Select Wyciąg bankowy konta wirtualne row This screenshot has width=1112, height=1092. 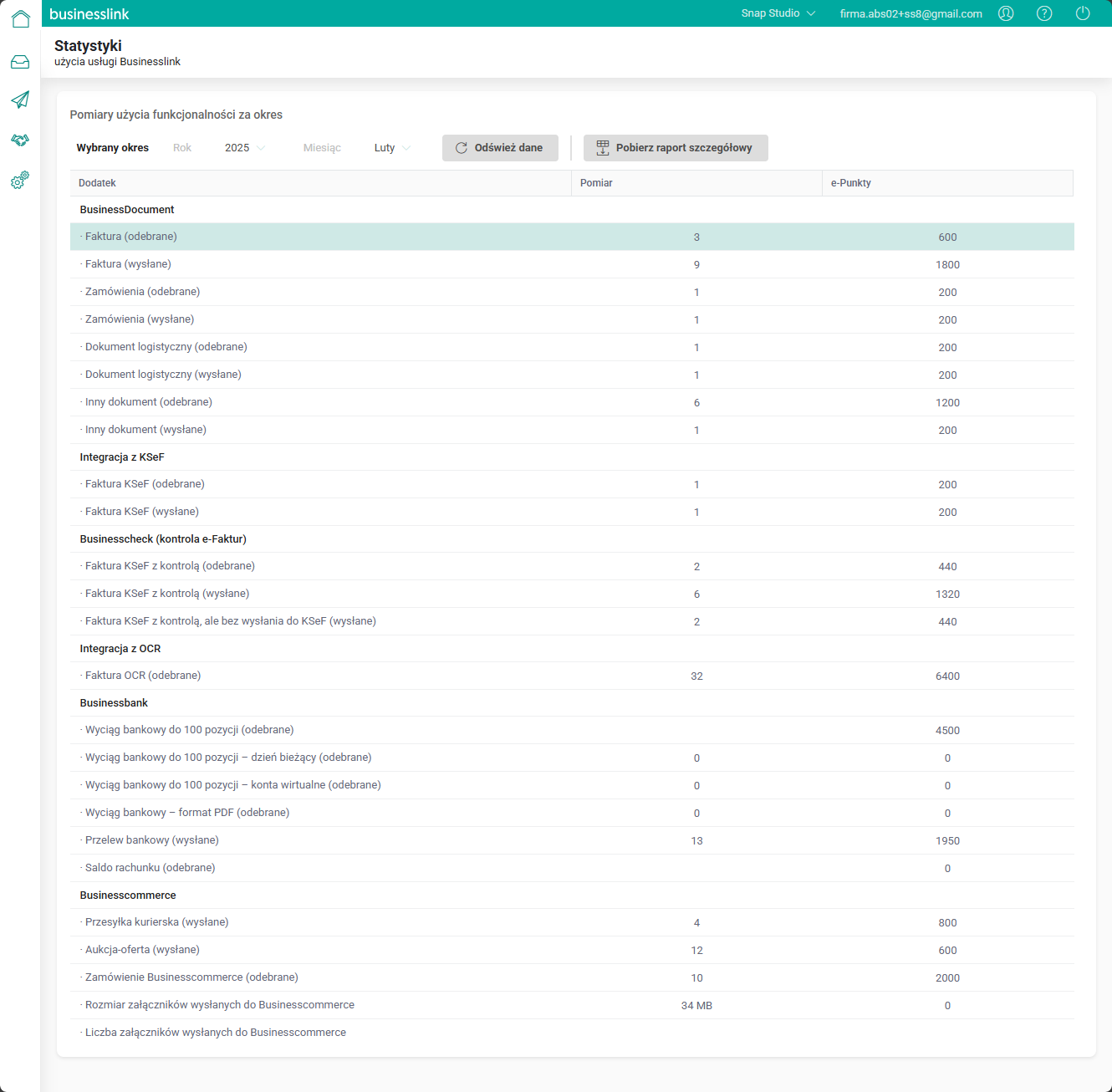[572, 785]
